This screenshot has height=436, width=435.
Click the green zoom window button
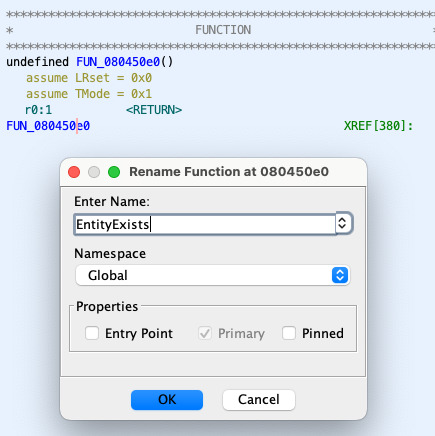pyautogui.click(x=114, y=172)
